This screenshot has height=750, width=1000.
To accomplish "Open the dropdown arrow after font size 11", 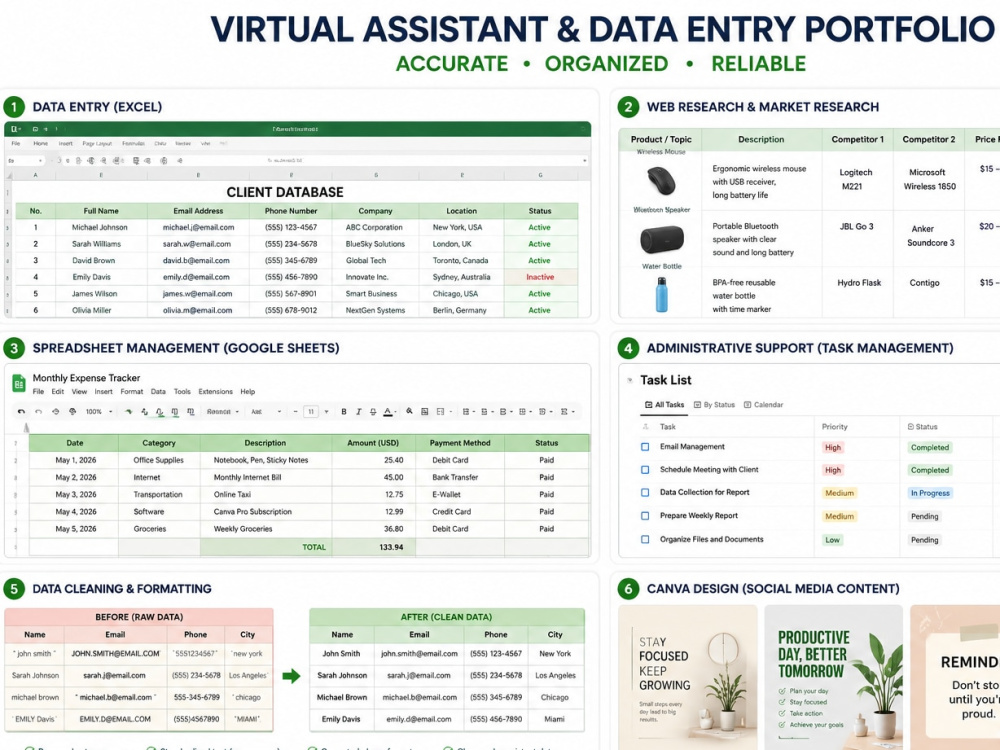I will click(x=327, y=411).
